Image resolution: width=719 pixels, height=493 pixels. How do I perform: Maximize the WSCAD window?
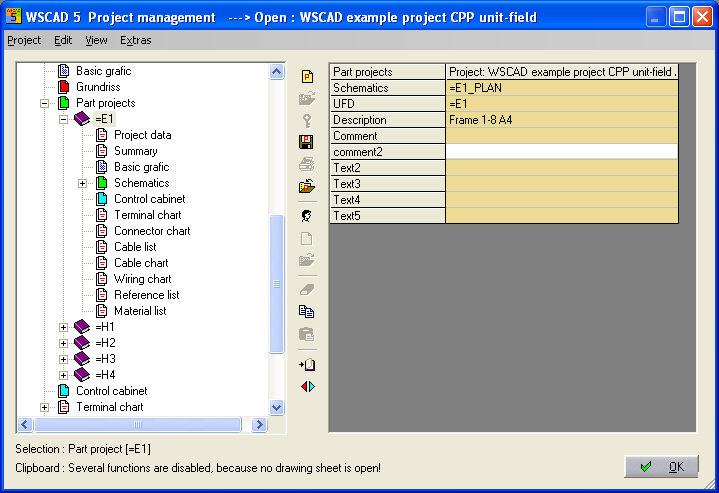tap(679, 17)
